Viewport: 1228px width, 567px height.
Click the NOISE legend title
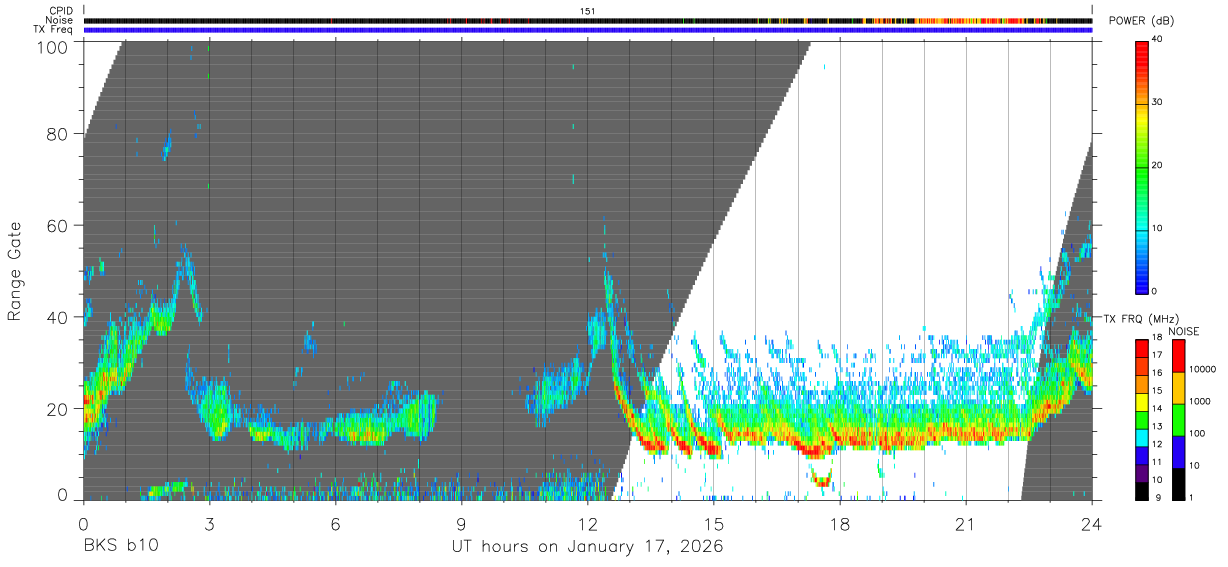coord(1183,331)
